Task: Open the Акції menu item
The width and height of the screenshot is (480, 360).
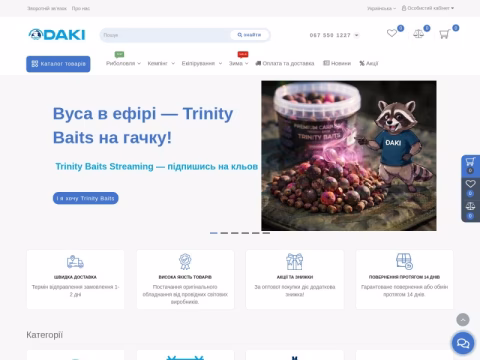Action: 369,63
